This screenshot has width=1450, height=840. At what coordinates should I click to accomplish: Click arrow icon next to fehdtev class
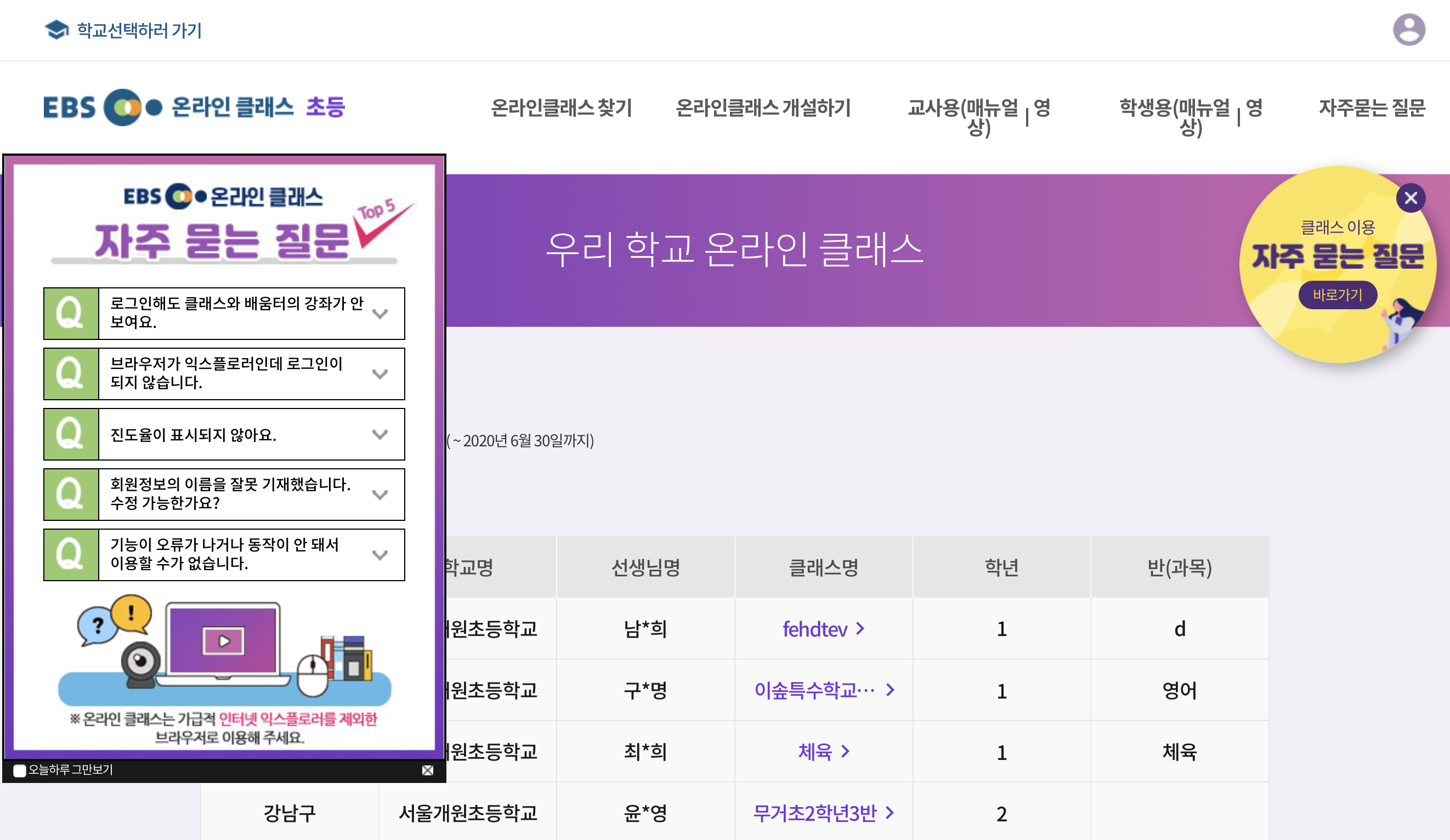pos(860,628)
